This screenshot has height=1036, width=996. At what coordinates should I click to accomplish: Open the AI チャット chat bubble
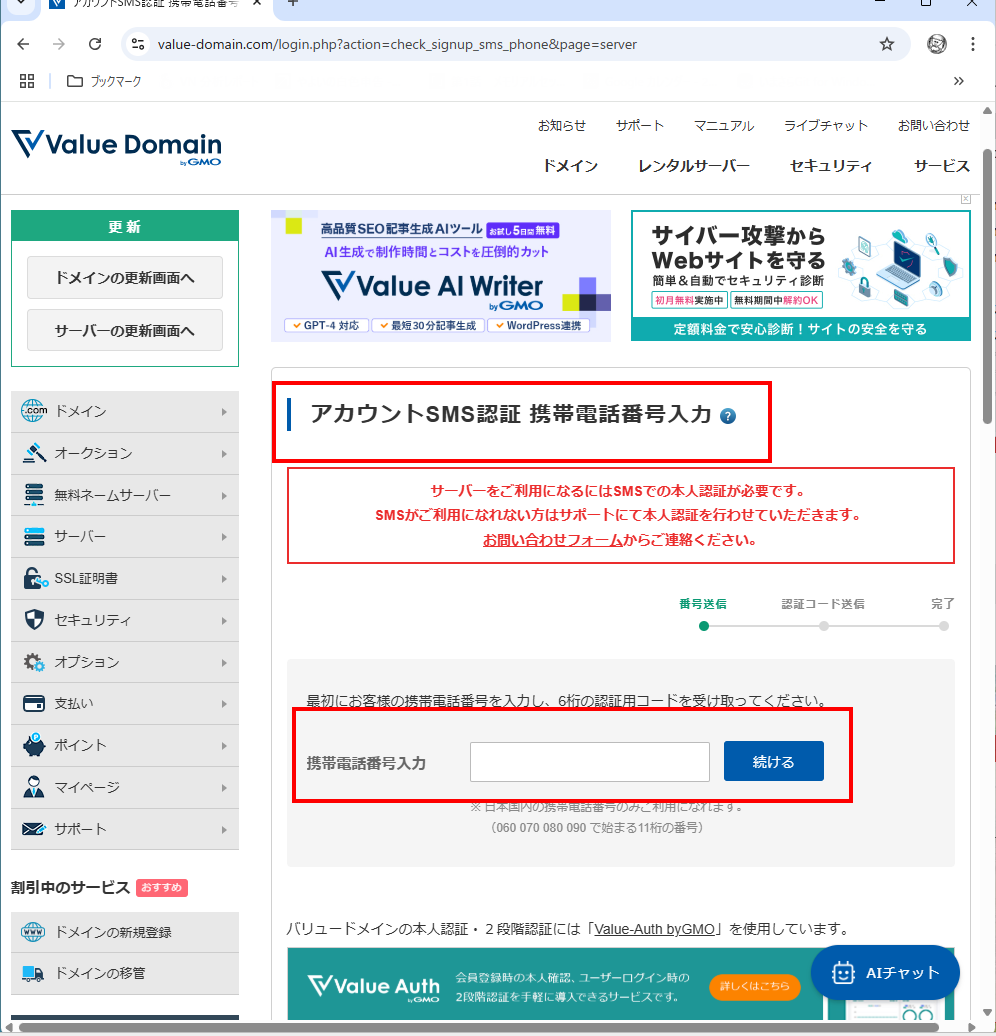886,972
